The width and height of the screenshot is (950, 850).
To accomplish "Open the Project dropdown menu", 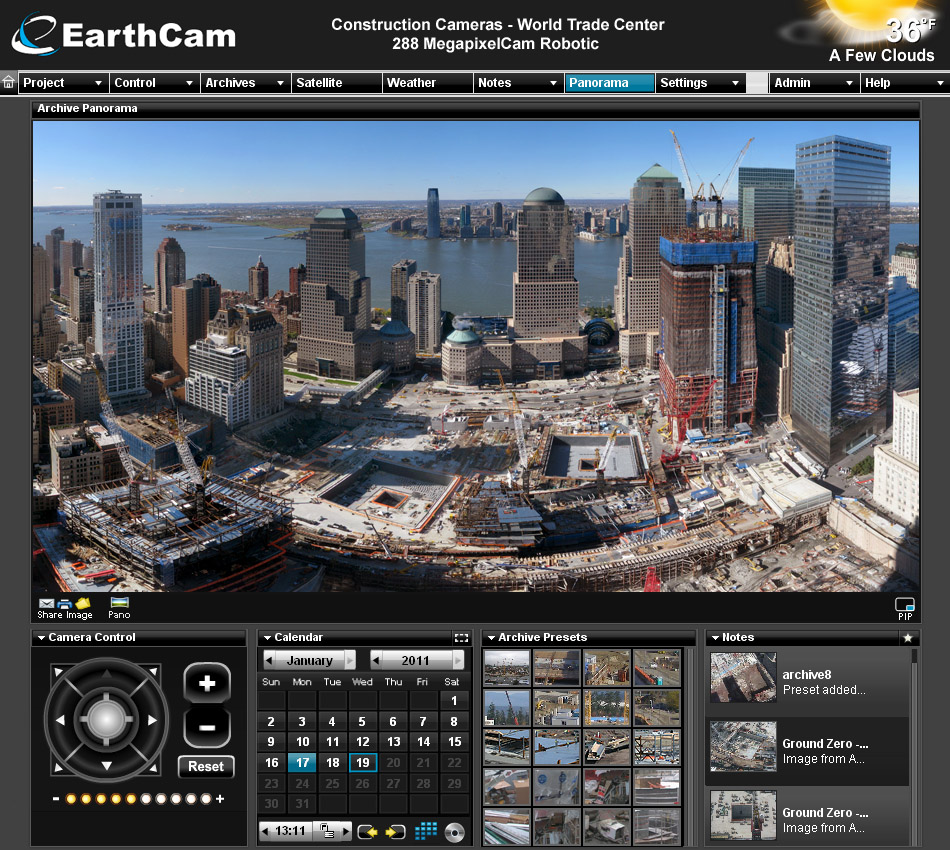I will (63, 82).
